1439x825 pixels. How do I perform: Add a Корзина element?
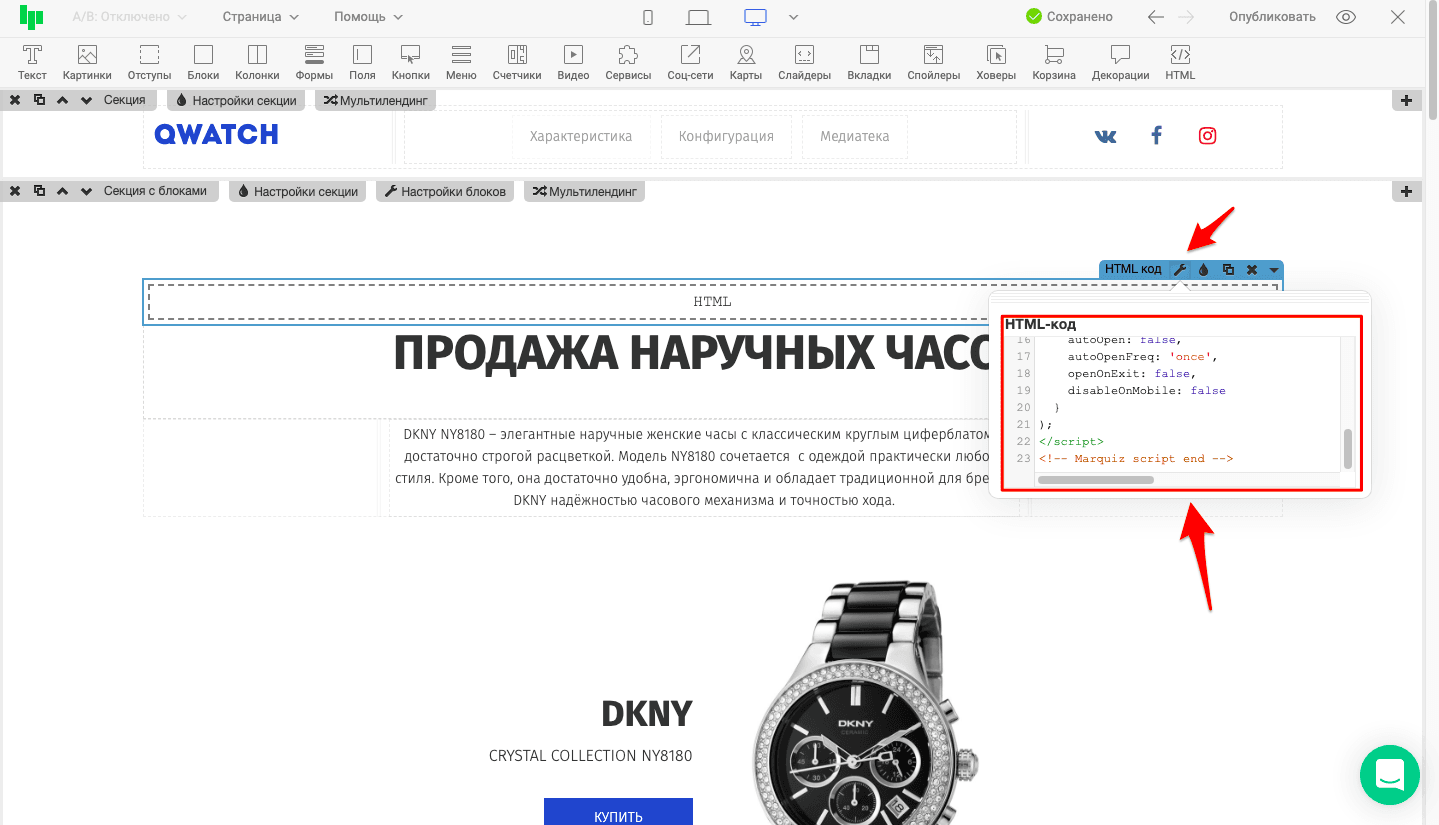click(x=1054, y=62)
